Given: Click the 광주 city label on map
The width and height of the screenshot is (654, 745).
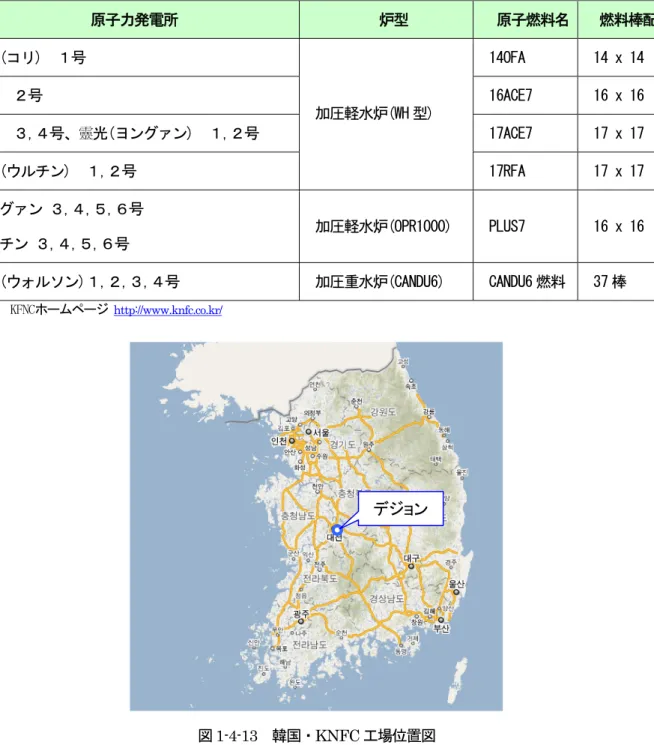Looking at the screenshot, I should tap(301, 614).
